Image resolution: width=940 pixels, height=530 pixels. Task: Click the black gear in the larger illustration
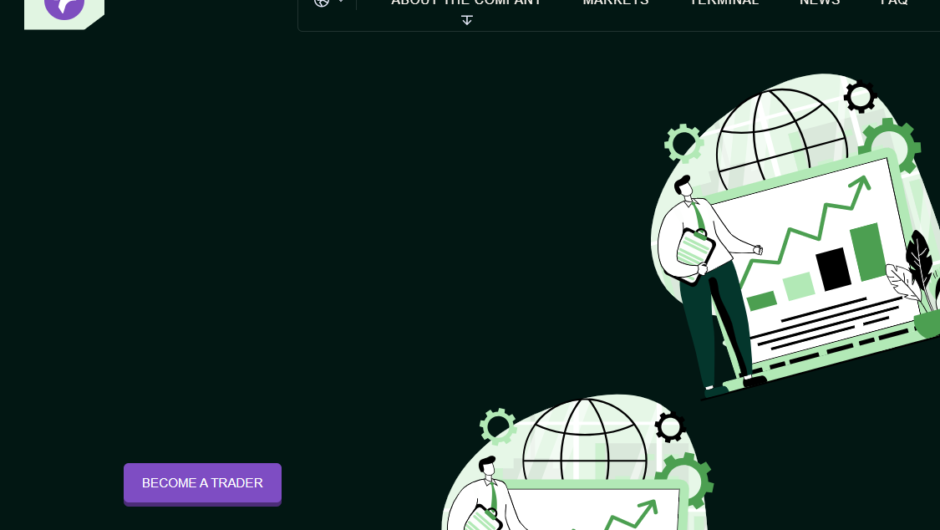point(859,96)
